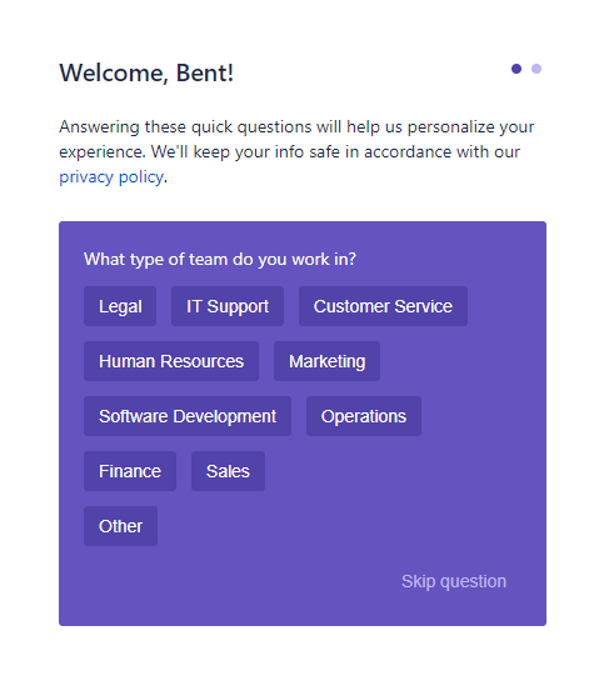614x696 pixels.
Task: Choose the Marketing team option
Action: 327,361
